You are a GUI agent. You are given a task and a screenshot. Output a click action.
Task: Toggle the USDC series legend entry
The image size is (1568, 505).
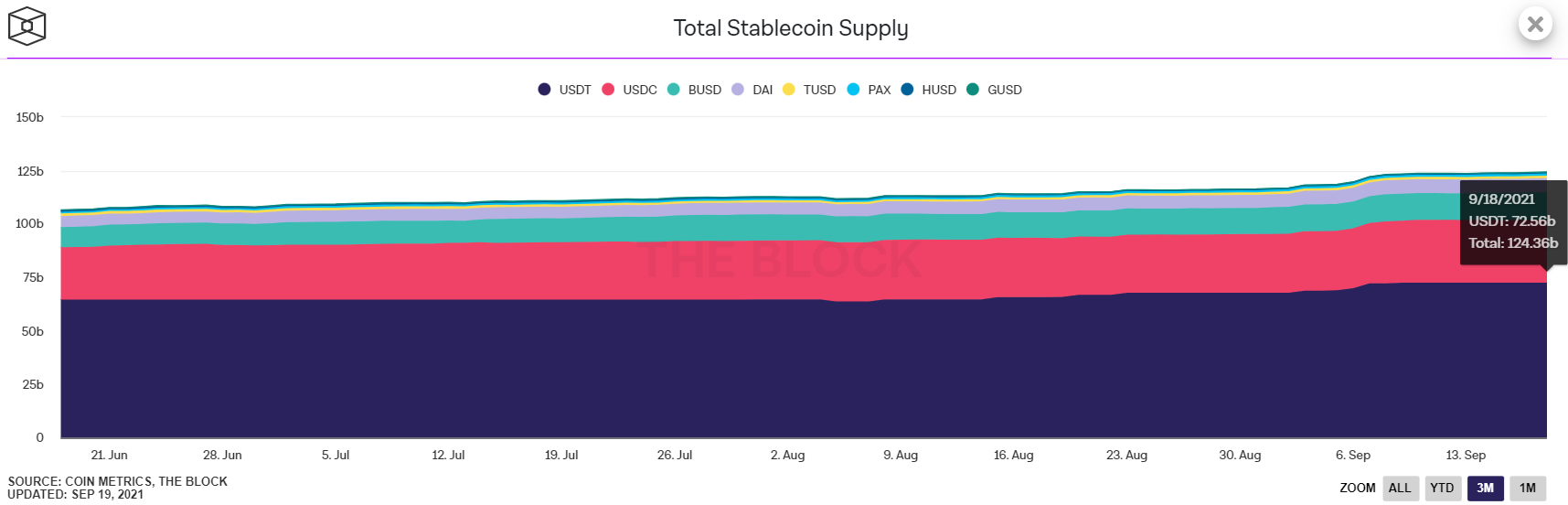(629, 90)
